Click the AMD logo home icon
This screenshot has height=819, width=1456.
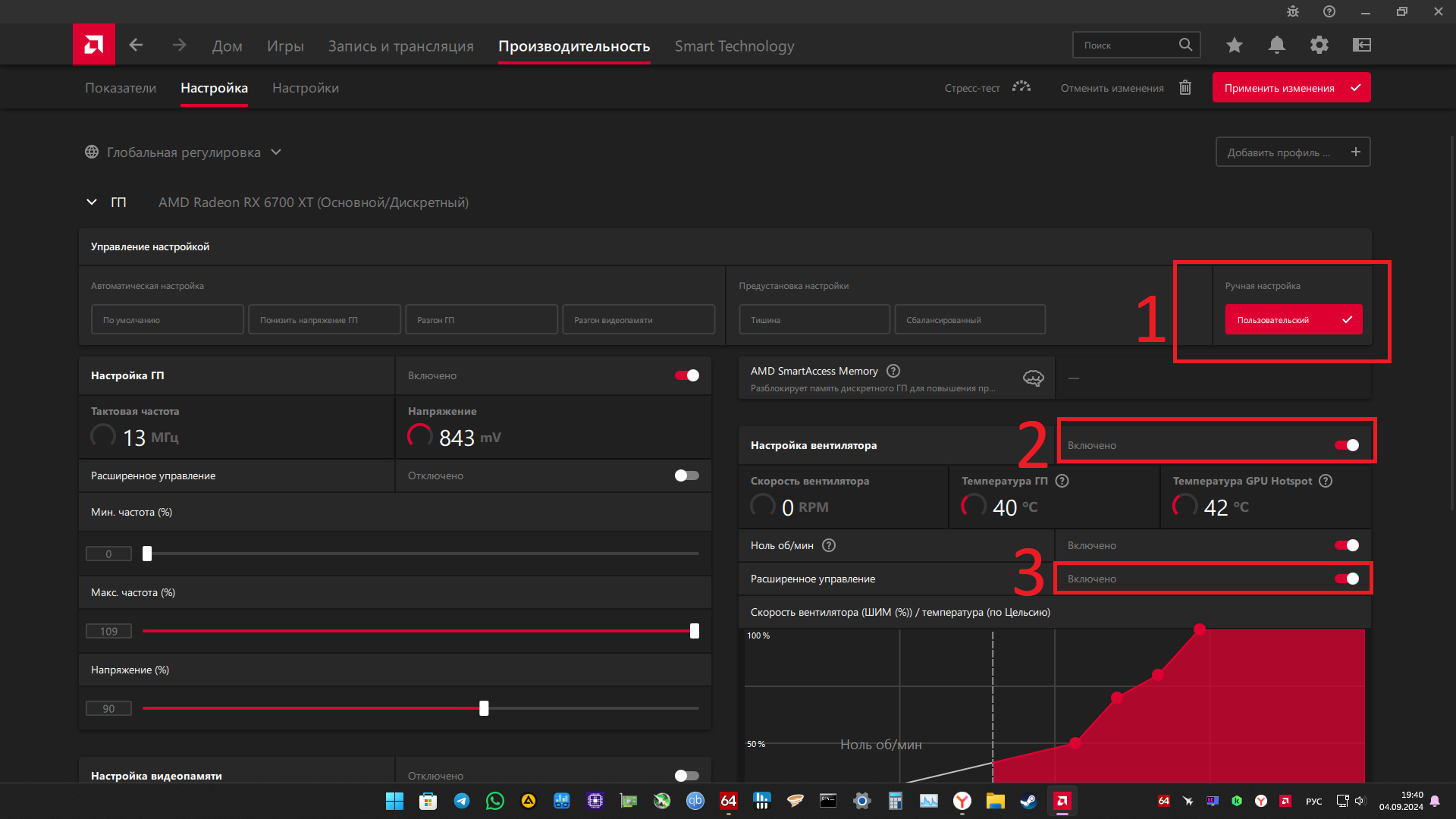(93, 45)
